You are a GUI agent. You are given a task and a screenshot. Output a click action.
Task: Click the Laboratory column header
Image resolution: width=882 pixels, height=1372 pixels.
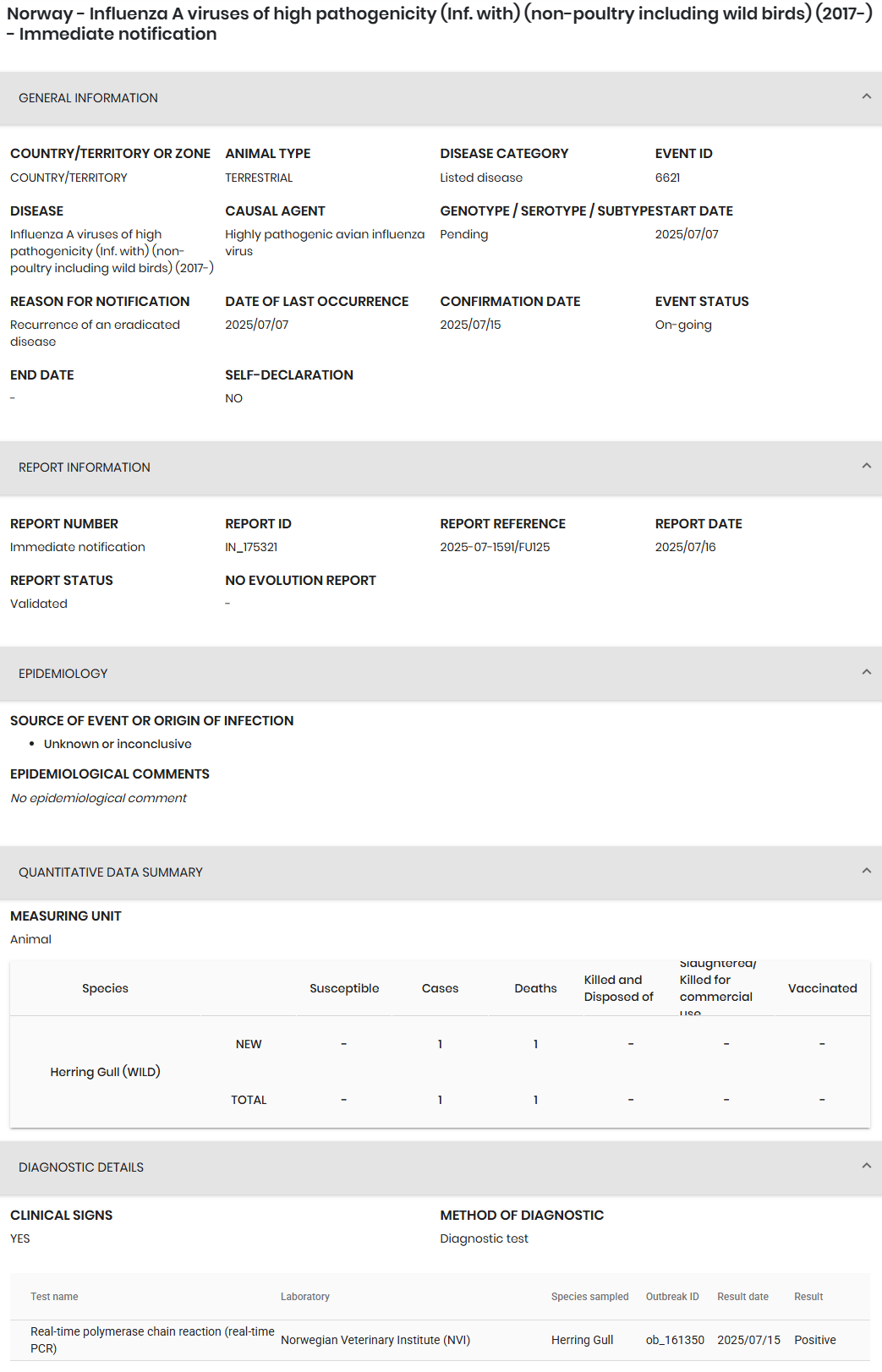pos(305,1297)
